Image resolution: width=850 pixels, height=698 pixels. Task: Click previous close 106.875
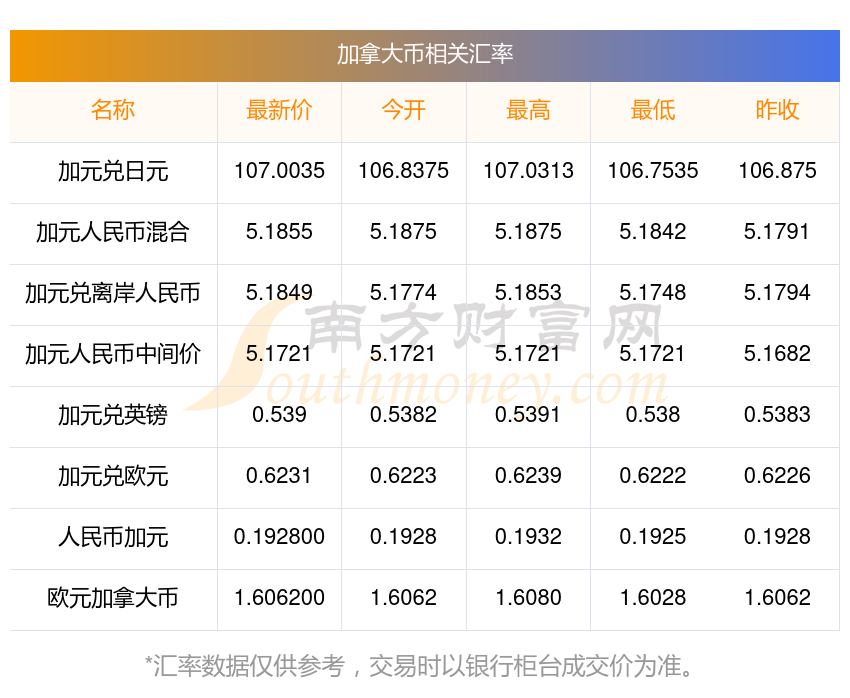[x=777, y=171]
